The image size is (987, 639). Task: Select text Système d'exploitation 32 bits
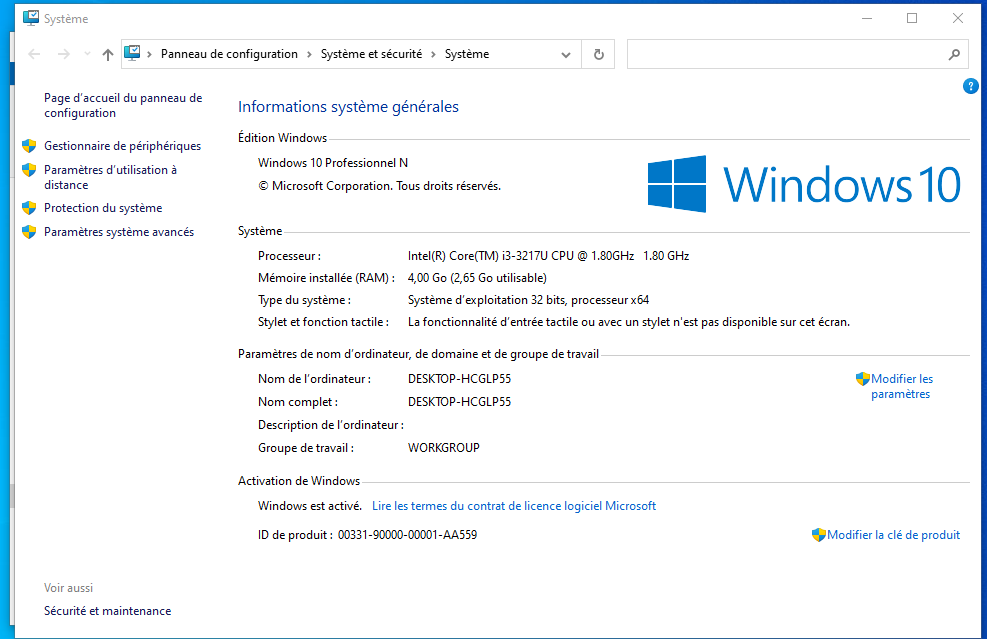528,300
